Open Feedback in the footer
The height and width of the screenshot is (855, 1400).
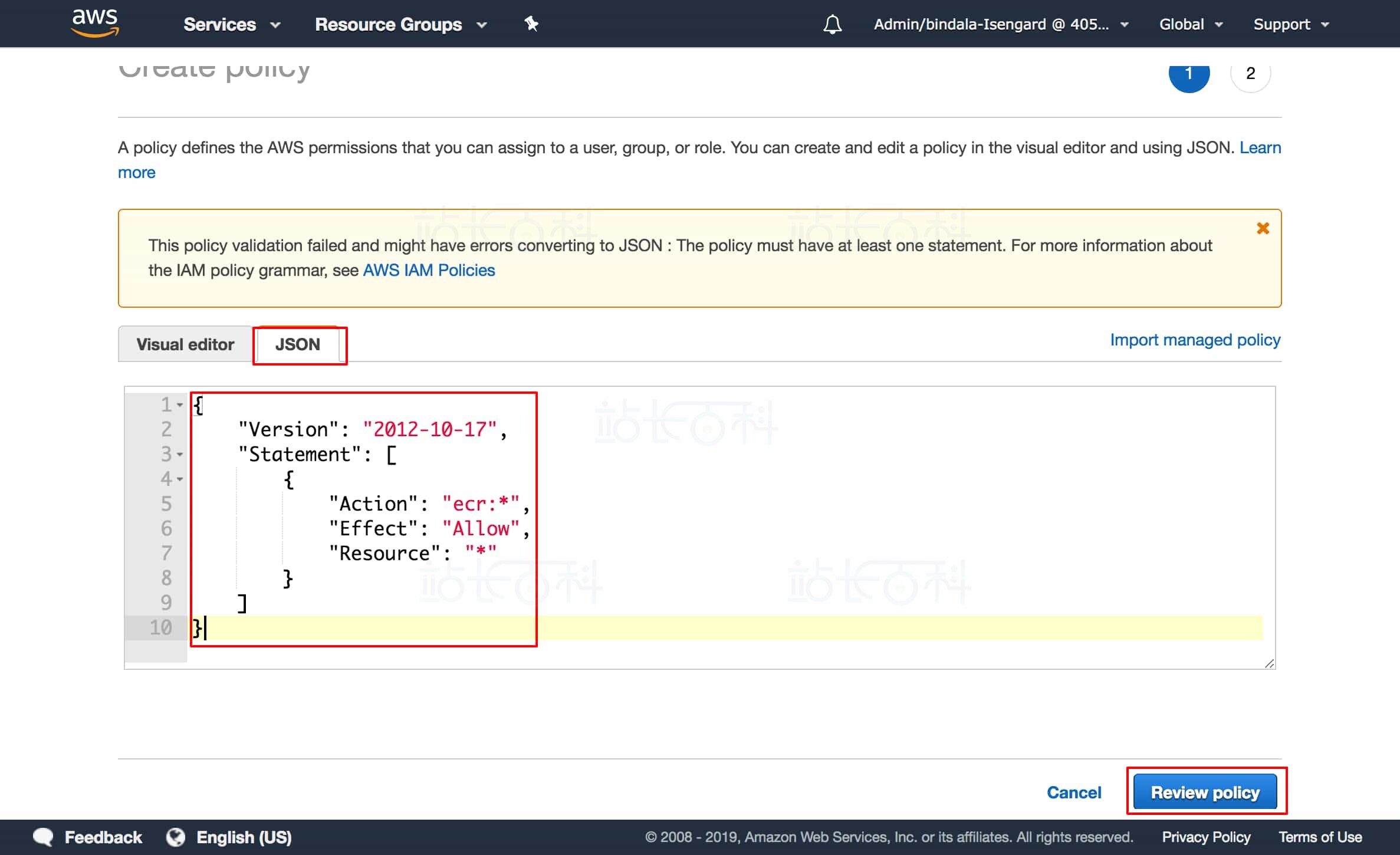coord(103,837)
